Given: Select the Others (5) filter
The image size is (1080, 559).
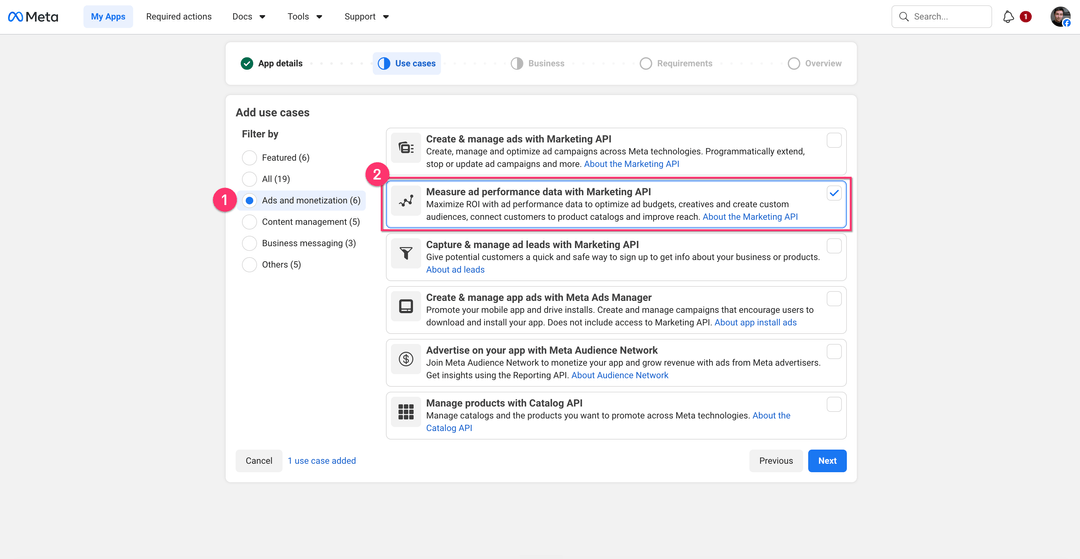Looking at the screenshot, I should [249, 264].
